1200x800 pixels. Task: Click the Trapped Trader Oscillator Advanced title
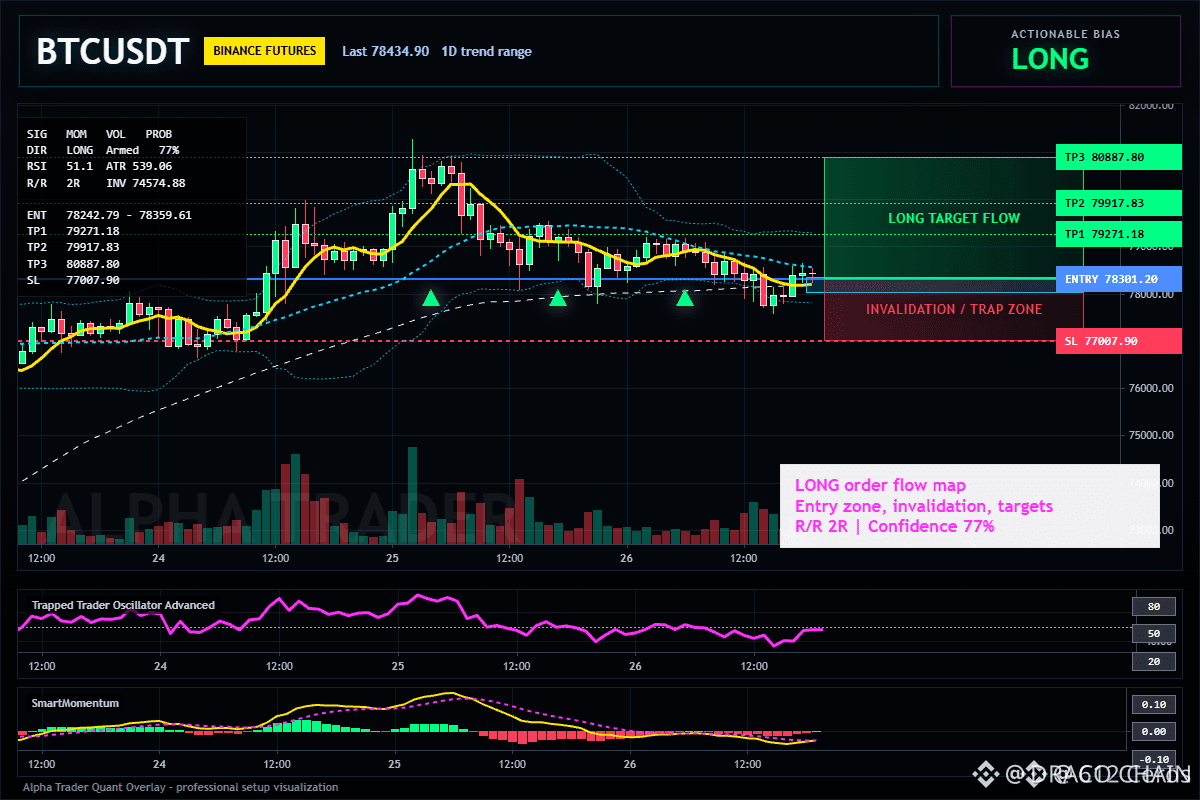(x=123, y=605)
